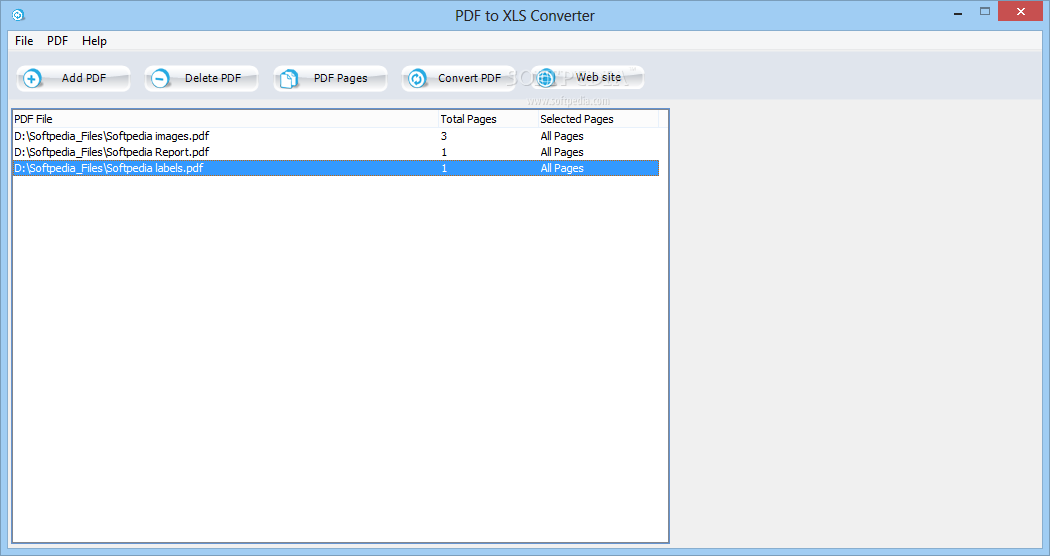Click the Delete PDF minus icon
Image resolution: width=1050 pixels, height=556 pixels.
[160, 78]
